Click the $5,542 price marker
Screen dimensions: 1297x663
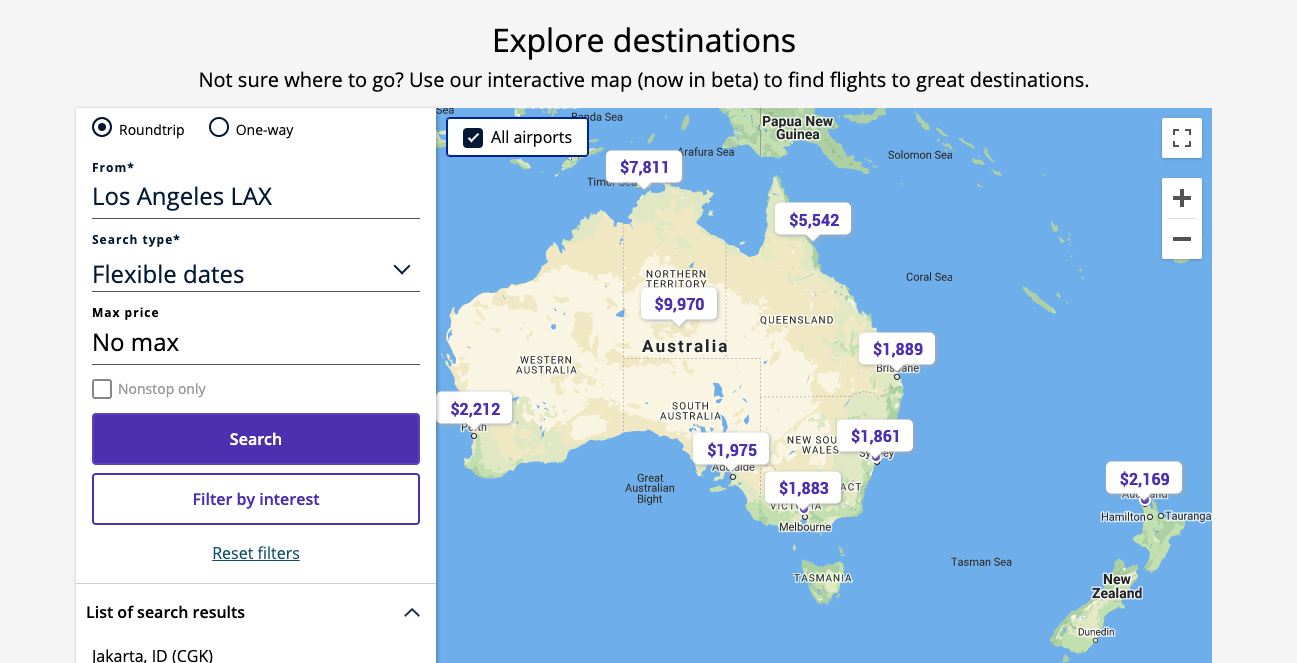click(x=814, y=220)
